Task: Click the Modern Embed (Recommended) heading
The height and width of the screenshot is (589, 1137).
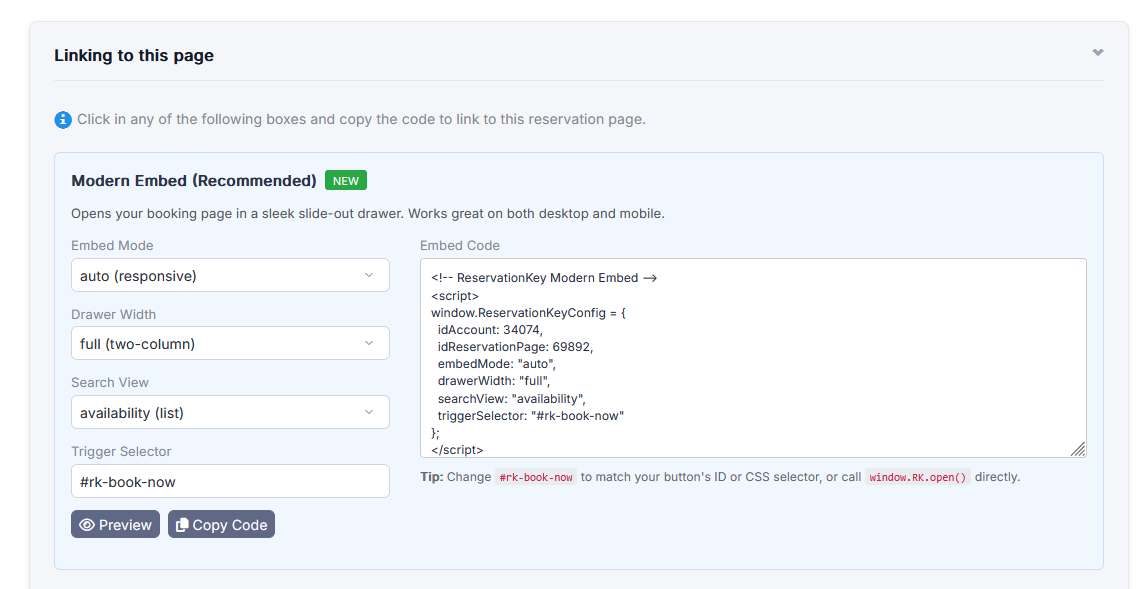Action: (x=194, y=181)
